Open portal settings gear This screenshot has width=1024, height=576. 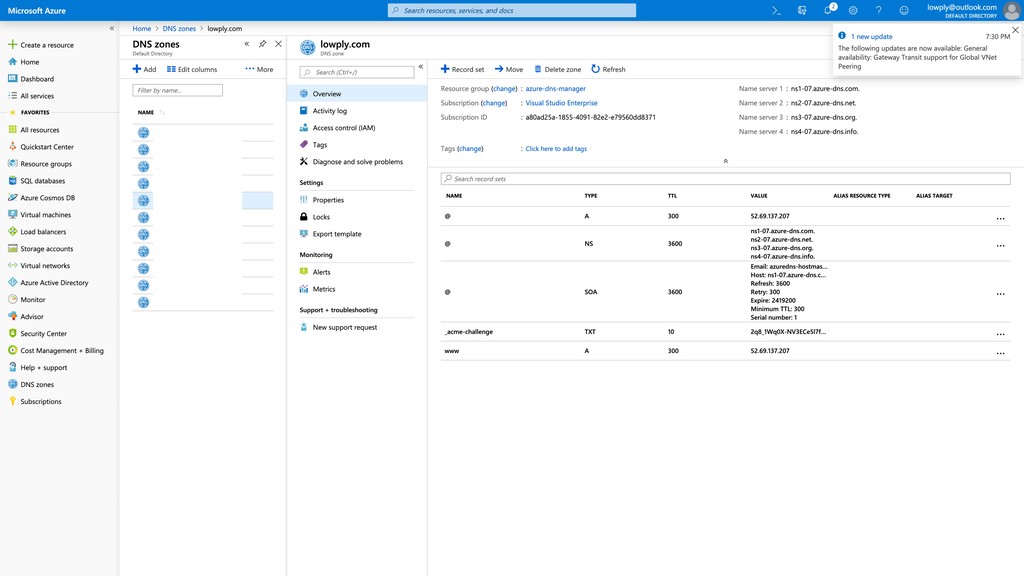853,10
